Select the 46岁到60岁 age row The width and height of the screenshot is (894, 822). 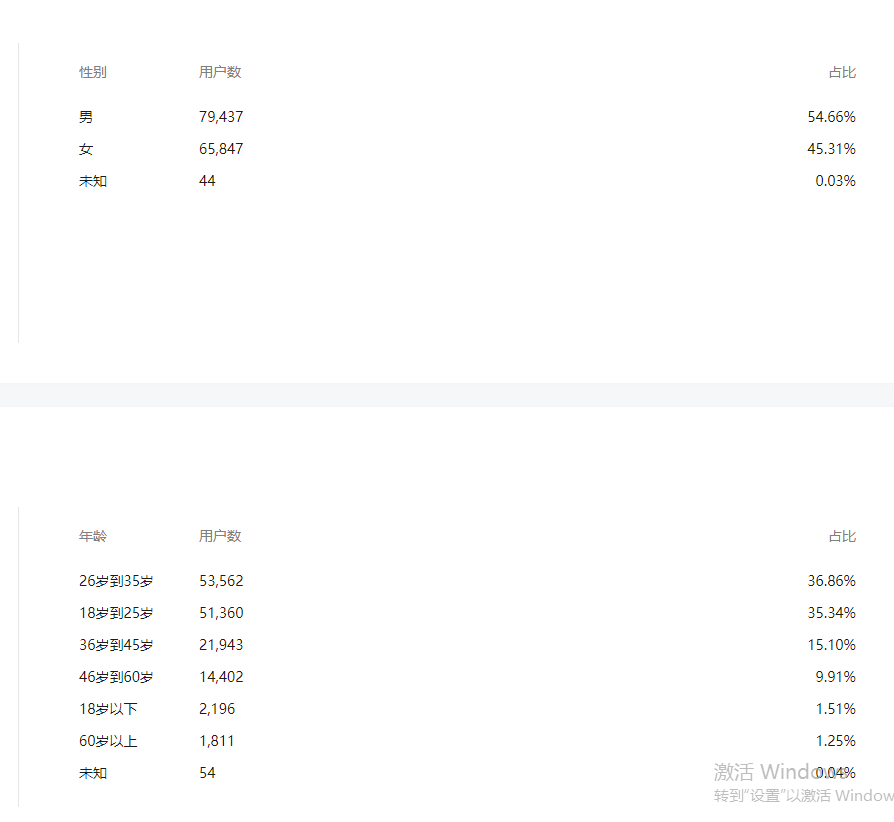click(x=467, y=677)
